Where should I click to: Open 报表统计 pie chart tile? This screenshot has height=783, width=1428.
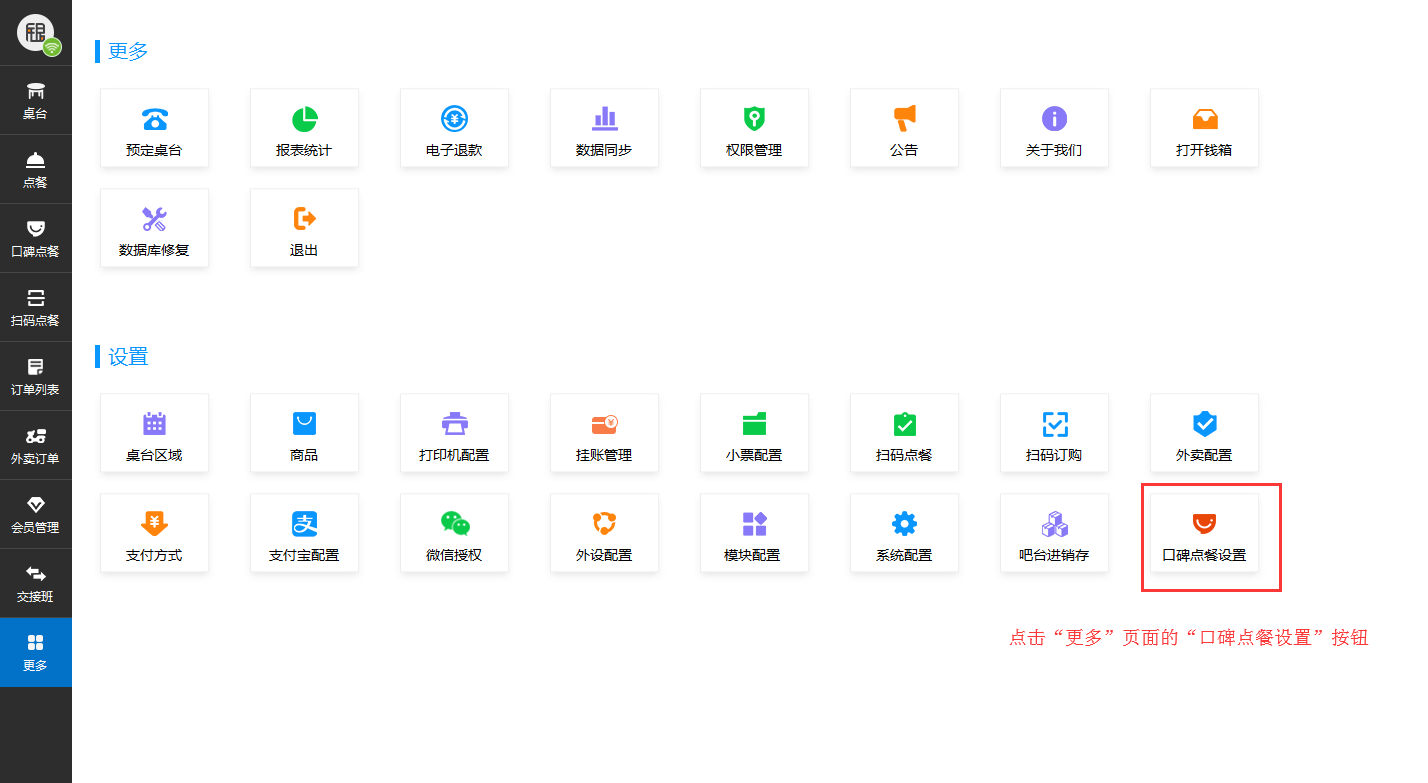[304, 128]
